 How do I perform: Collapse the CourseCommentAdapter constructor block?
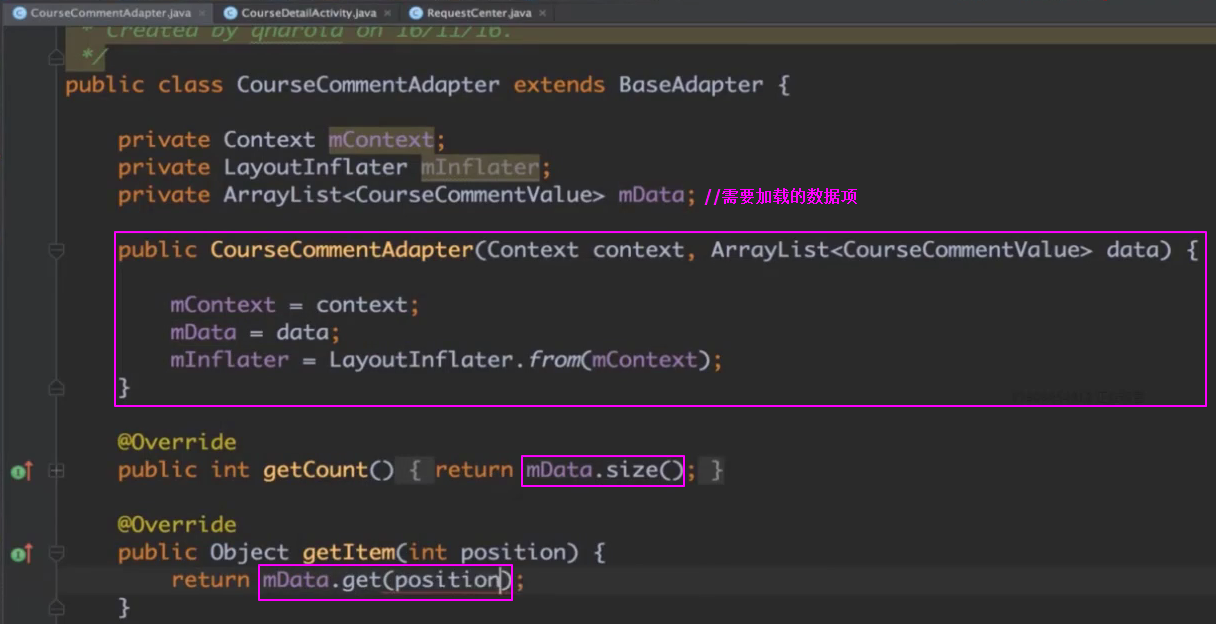(56, 250)
